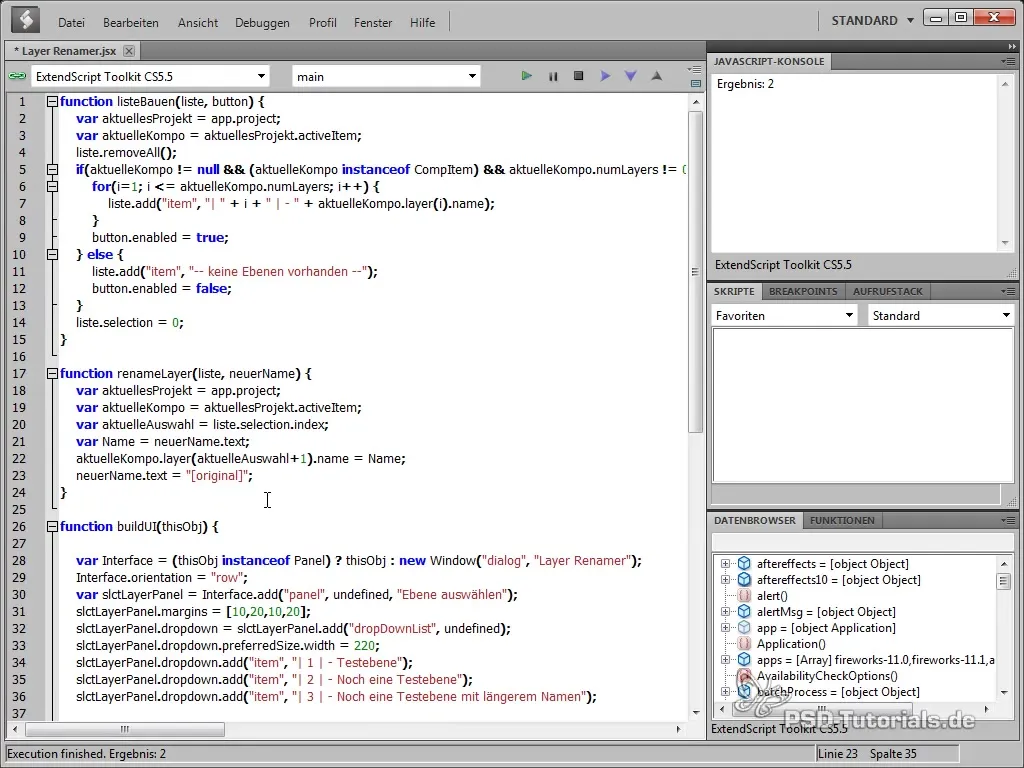Expand the apps array node
This screenshot has height=768, width=1024.
point(725,660)
